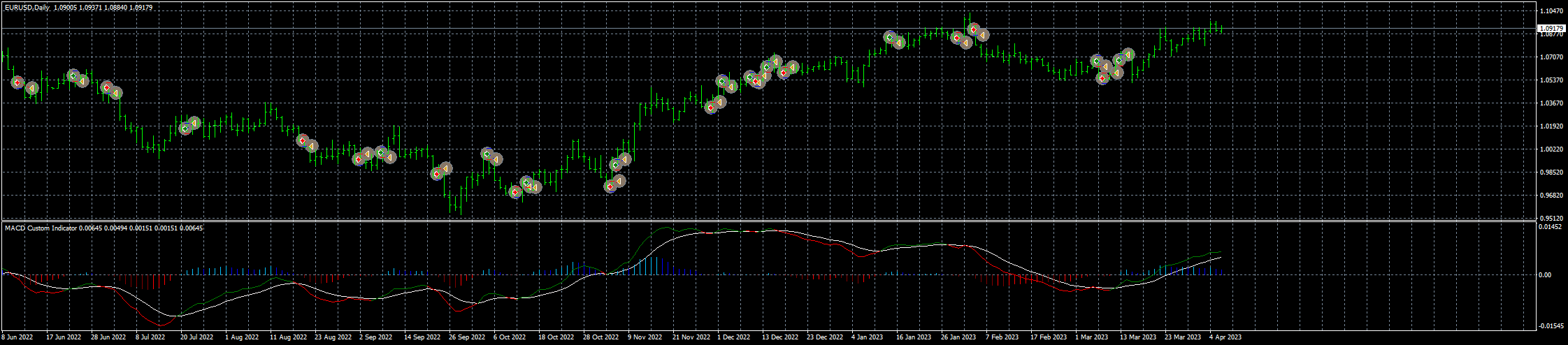Select the 1 Aug 2022 date label
Image resolution: width=1568 pixels, height=345 pixels.
coord(242,337)
